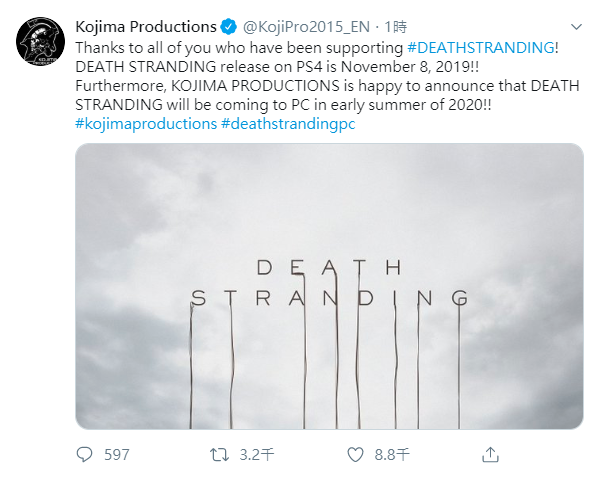Viewport: 600px width, 480px height.
Task: Click the 597 reply count
Action: click(117, 454)
